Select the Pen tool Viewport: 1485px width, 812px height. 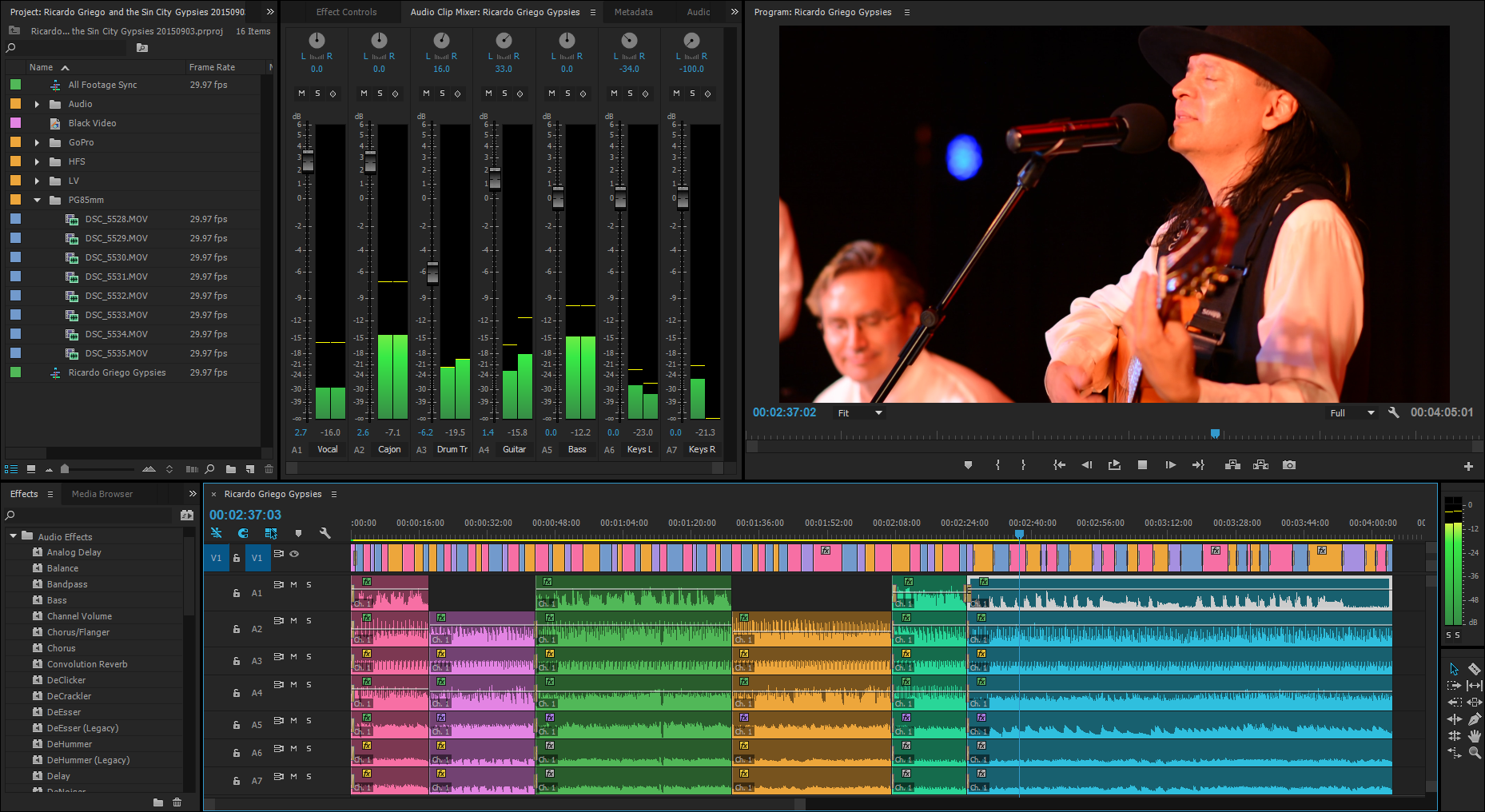(1475, 718)
